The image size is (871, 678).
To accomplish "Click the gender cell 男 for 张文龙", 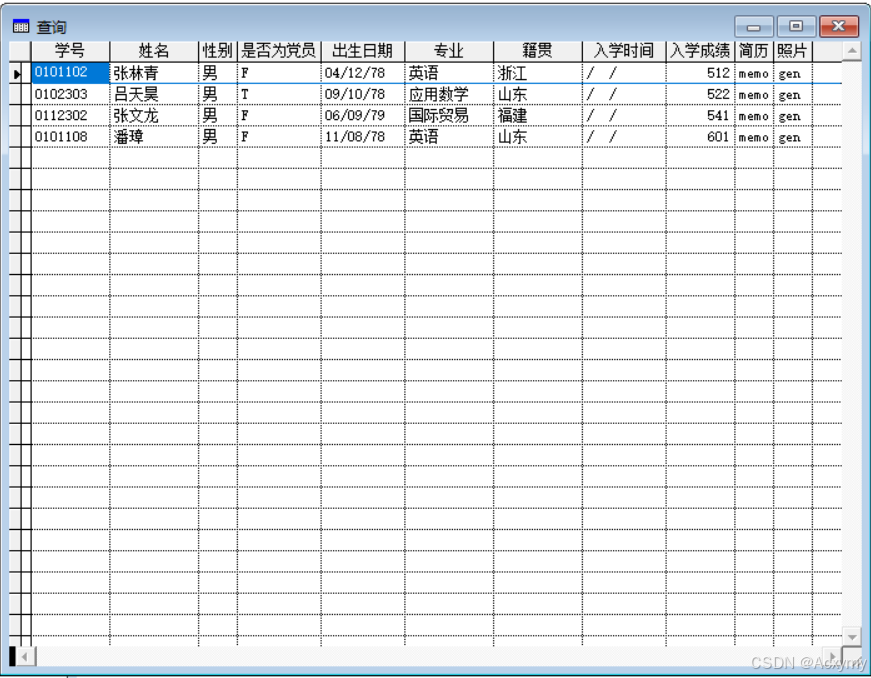I will click(218, 115).
